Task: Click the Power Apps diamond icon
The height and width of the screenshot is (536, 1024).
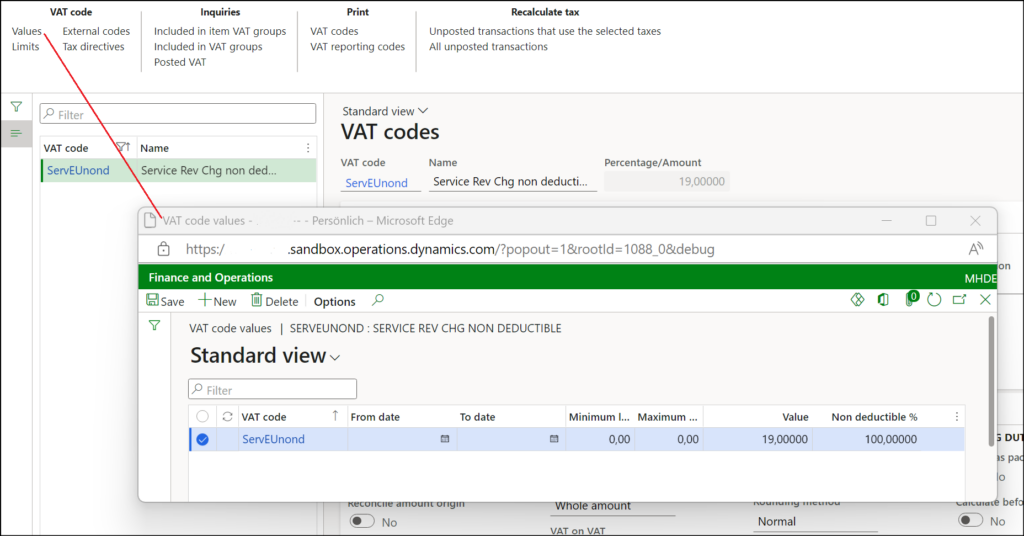Action: (x=857, y=300)
